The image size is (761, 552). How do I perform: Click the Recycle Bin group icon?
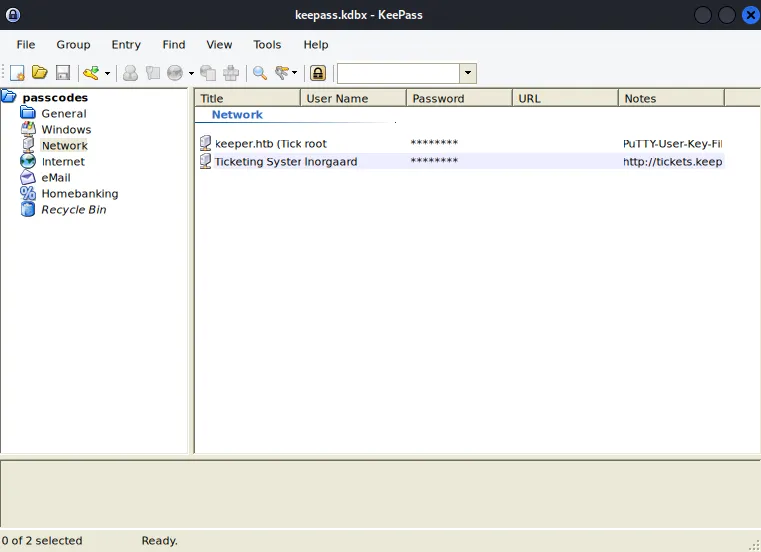(x=28, y=209)
